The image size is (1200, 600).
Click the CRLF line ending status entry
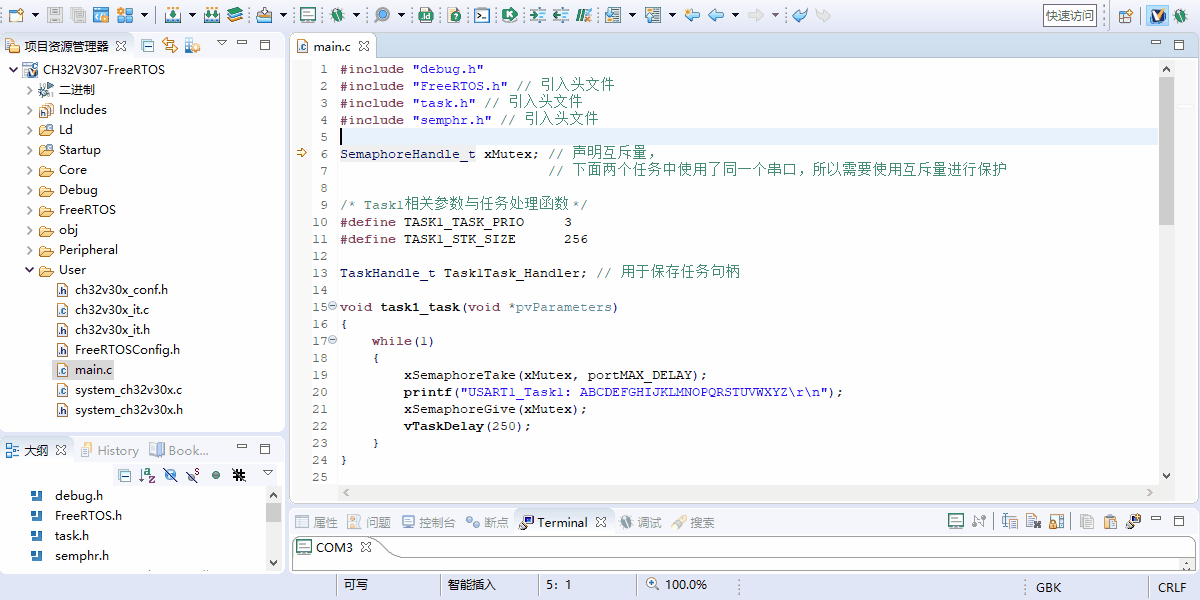tap(1172, 587)
